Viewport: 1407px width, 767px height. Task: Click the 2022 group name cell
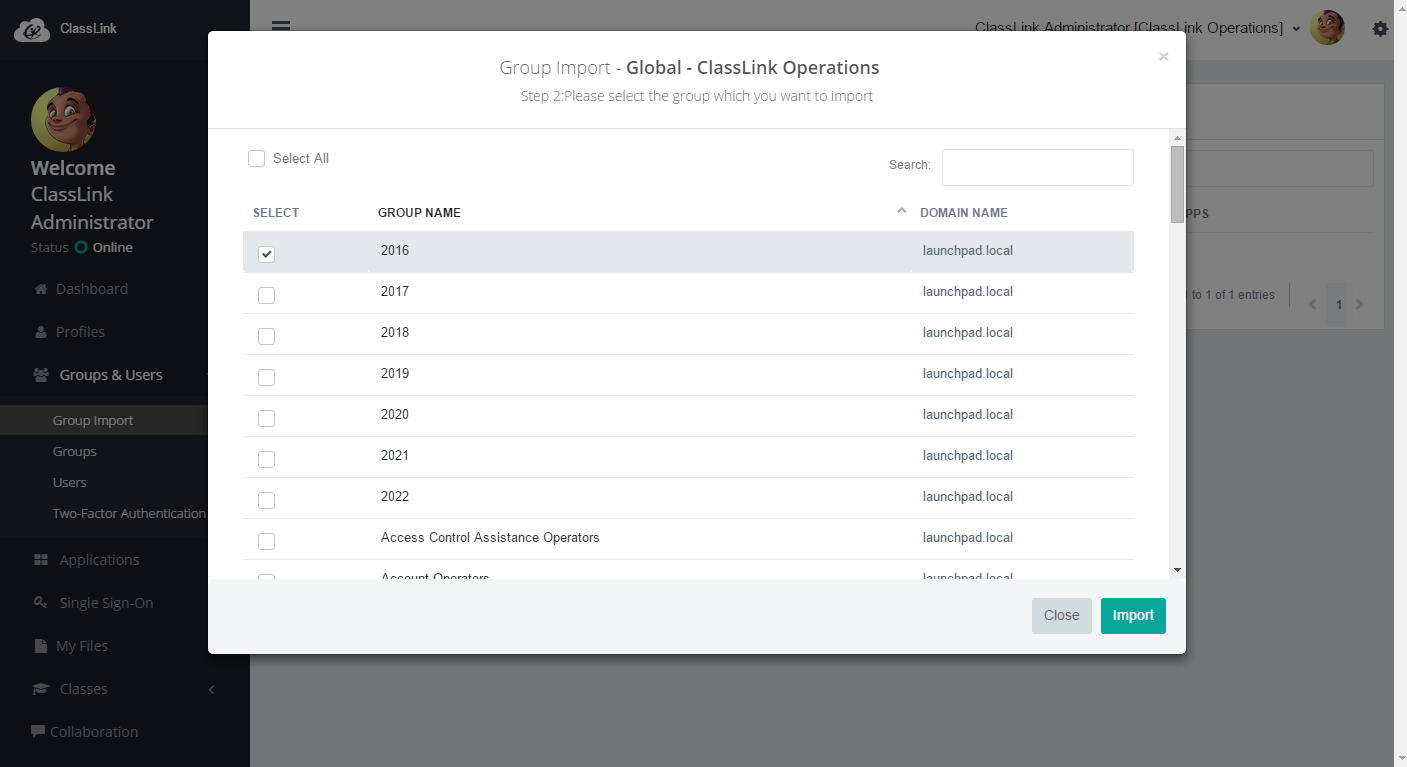(395, 497)
